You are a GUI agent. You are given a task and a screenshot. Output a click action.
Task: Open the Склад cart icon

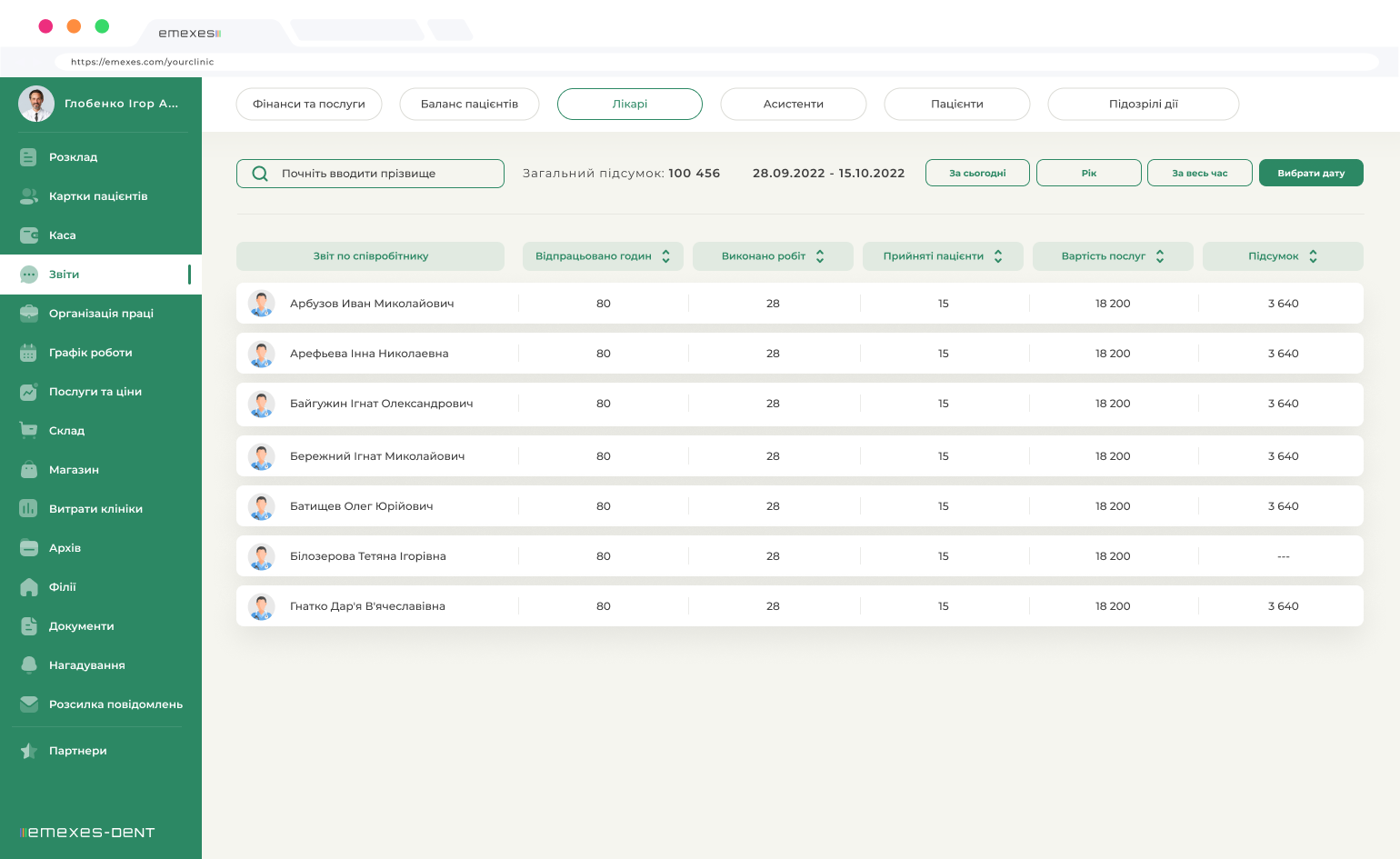(28, 431)
